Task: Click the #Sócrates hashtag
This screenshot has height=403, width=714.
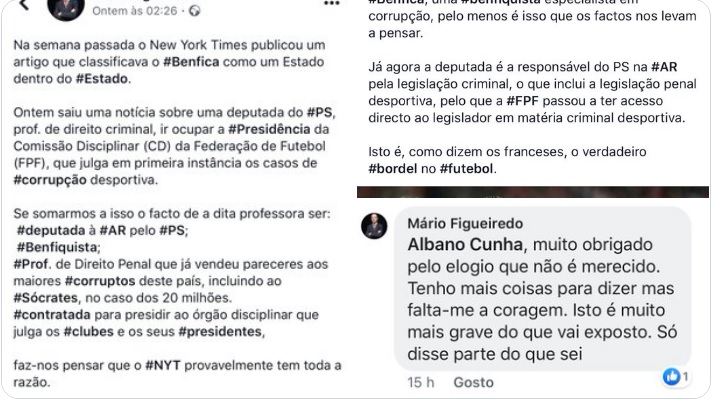Action: [x=46, y=298]
